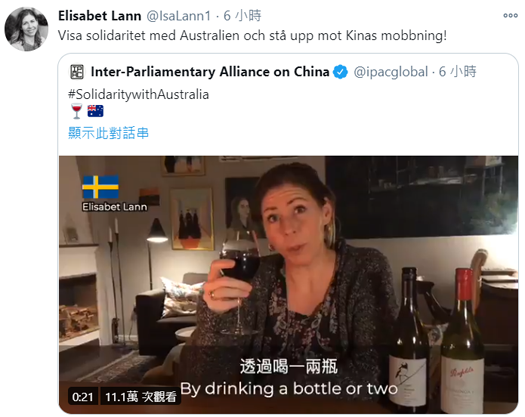This screenshot has height=417, width=525.
Task: Click the 顯示此對話串 show thread link
Action: 108,133
